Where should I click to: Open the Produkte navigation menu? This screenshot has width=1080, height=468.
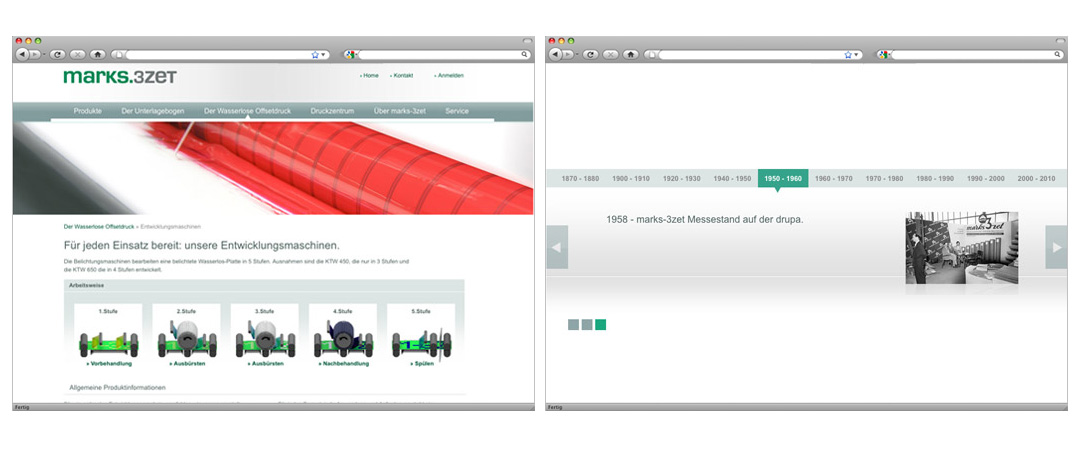coord(87,111)
